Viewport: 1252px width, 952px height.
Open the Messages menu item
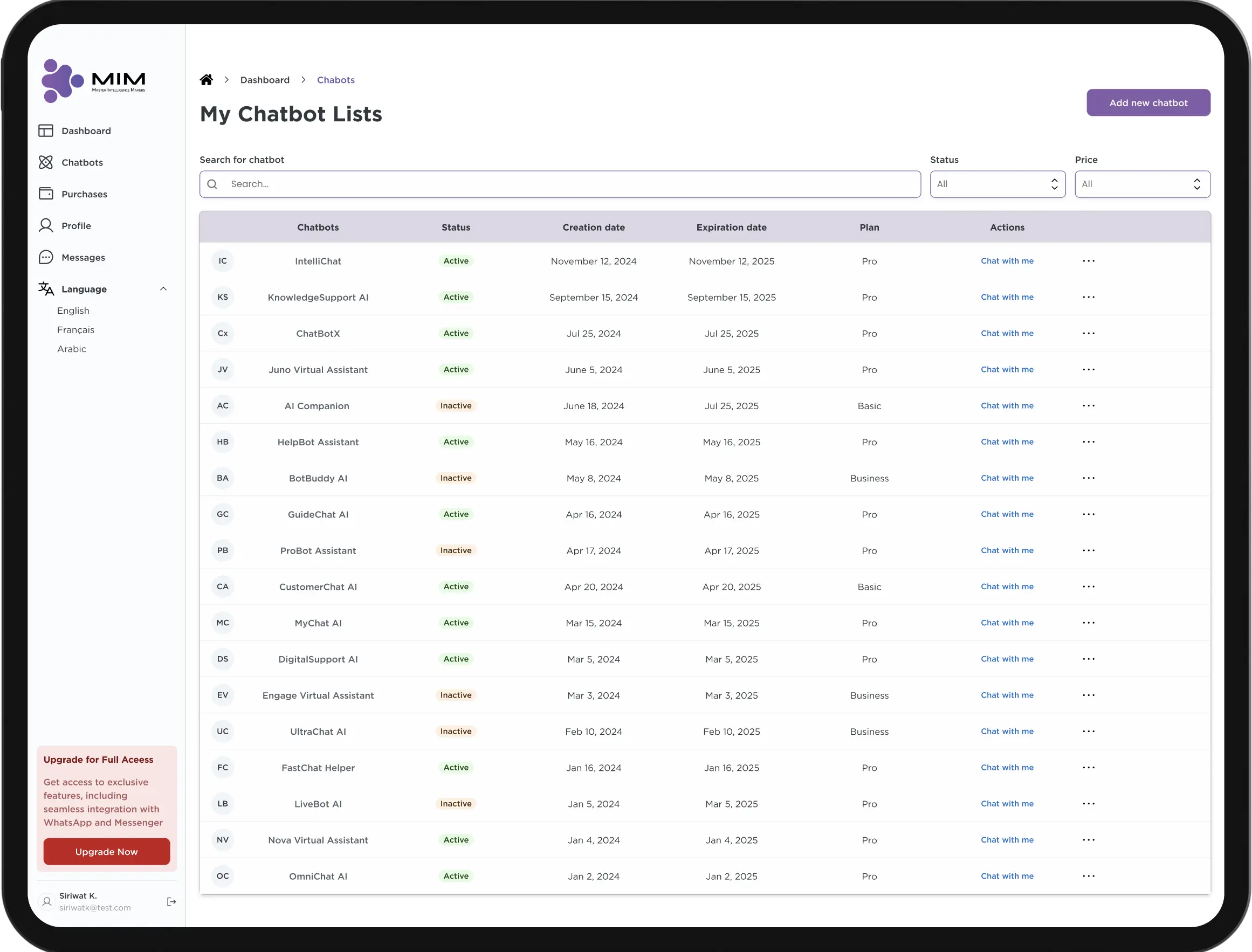84,258
